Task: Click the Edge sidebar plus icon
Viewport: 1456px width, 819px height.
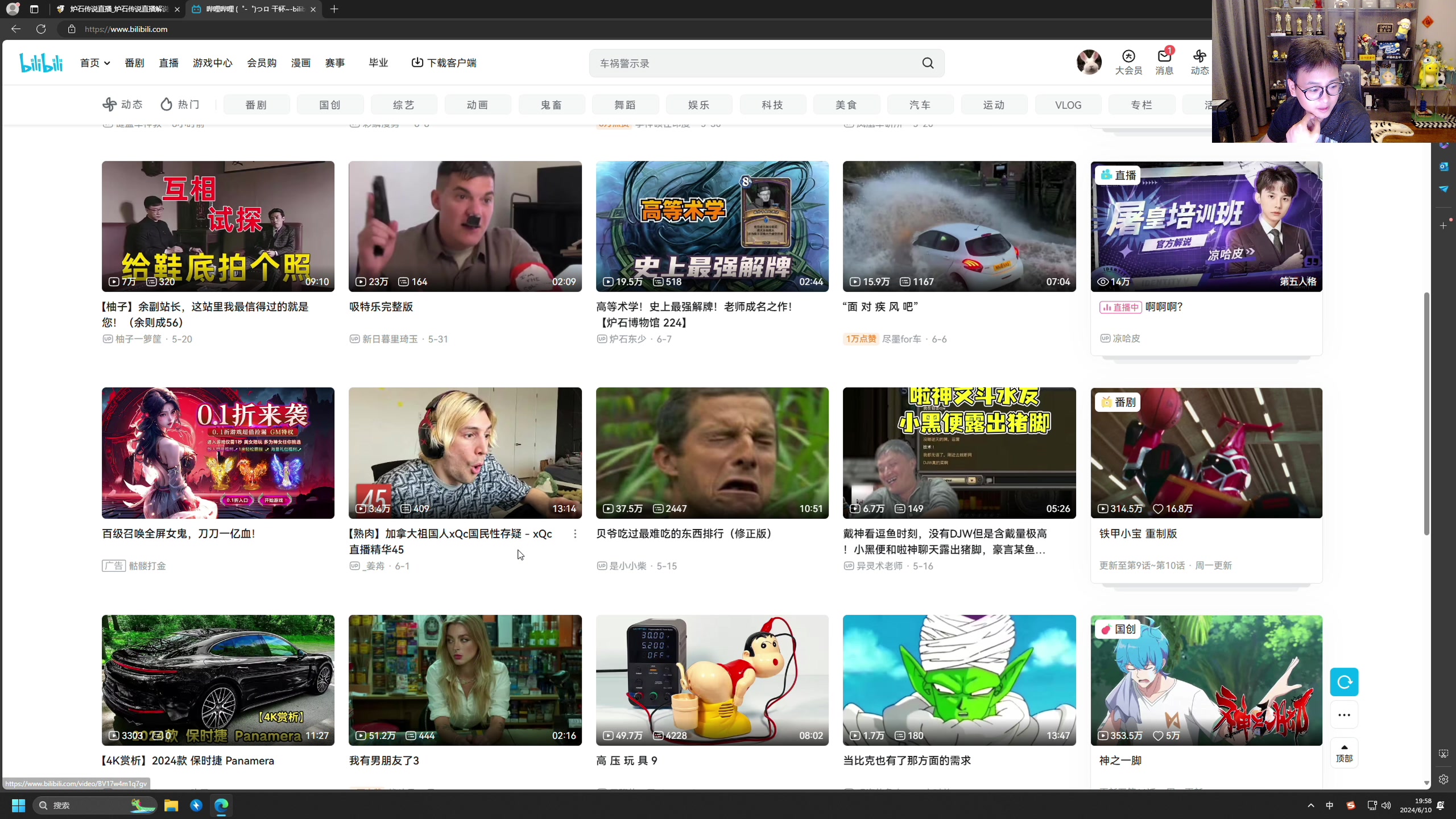Action: pos(1443,226)
